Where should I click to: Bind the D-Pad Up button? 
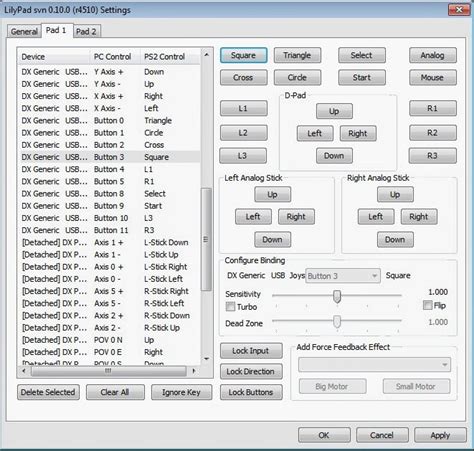[x=334, y=111]
